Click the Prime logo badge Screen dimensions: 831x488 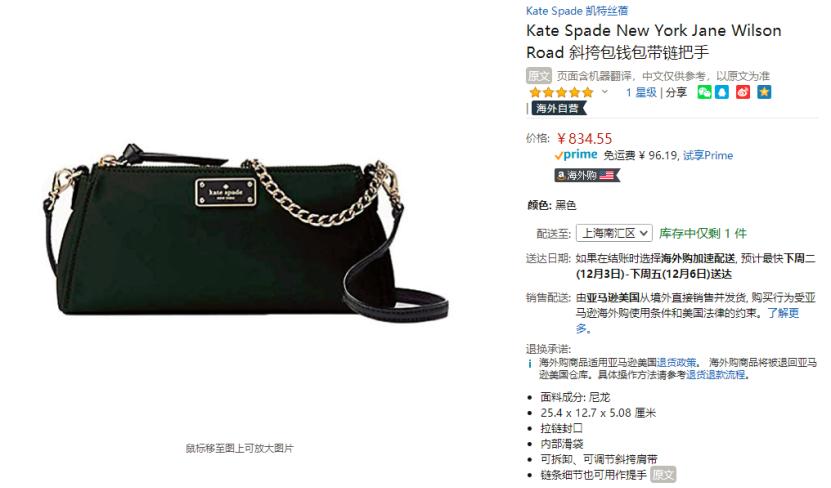tap(576, 155)
